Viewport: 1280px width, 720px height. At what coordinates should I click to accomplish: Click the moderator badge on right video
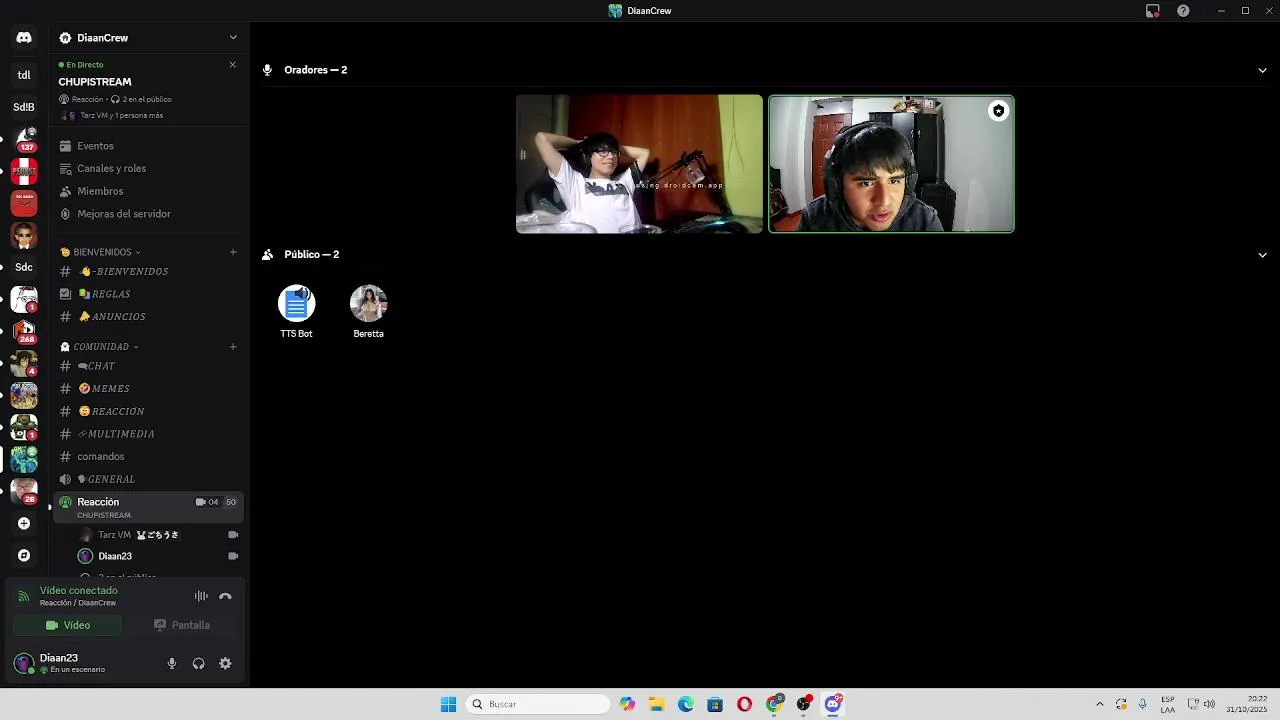click(x=998, y=111)
